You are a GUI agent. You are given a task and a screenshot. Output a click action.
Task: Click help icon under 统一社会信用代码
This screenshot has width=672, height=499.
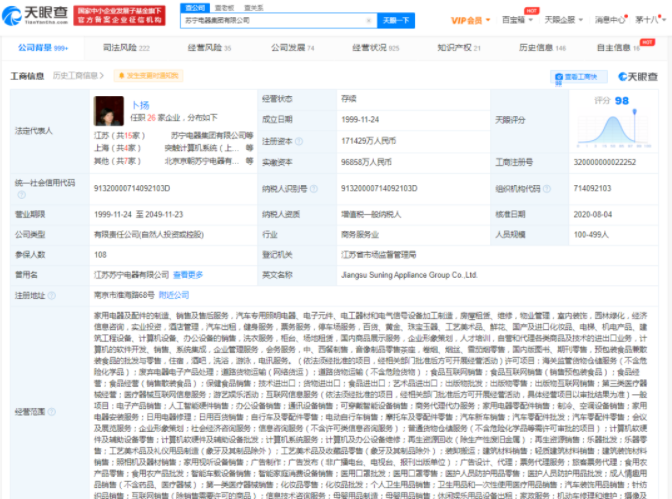21,195
